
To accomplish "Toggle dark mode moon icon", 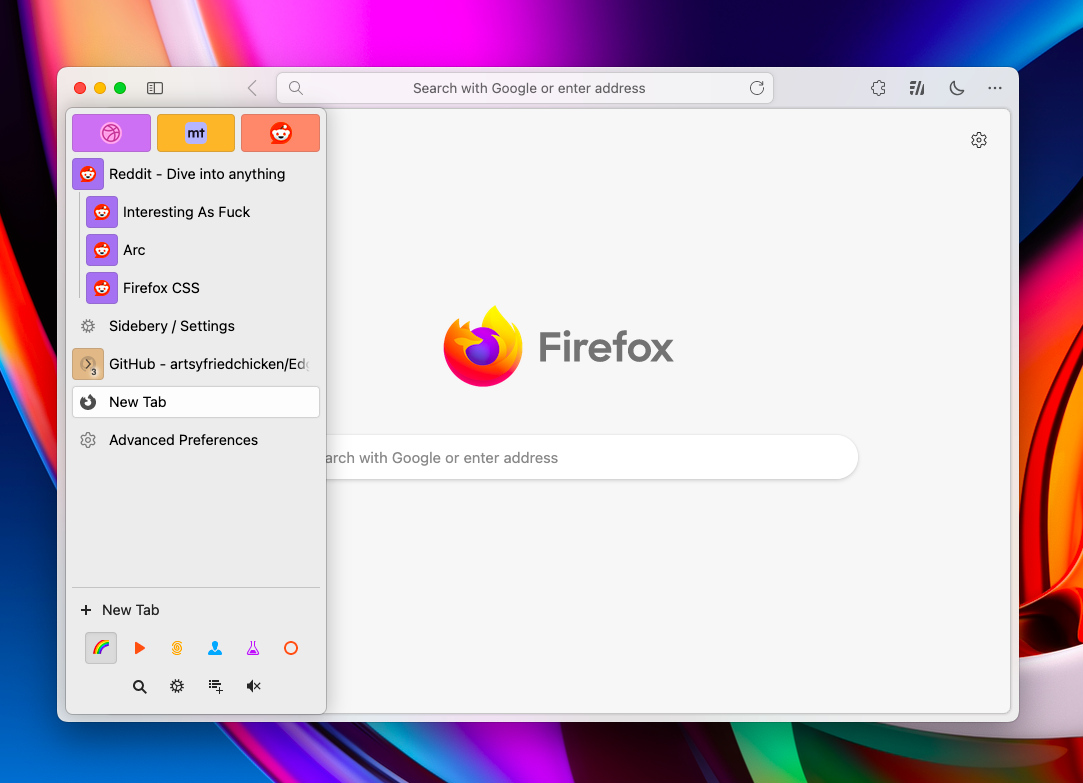I will point(957,88).
